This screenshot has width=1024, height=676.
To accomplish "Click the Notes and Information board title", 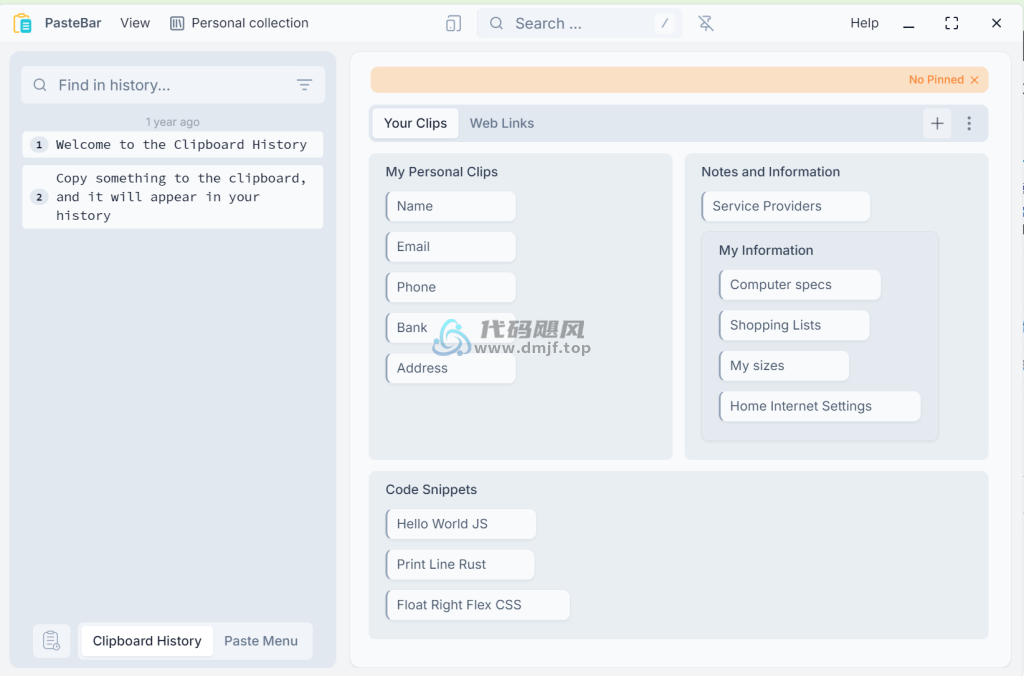I will click(771, 172).
